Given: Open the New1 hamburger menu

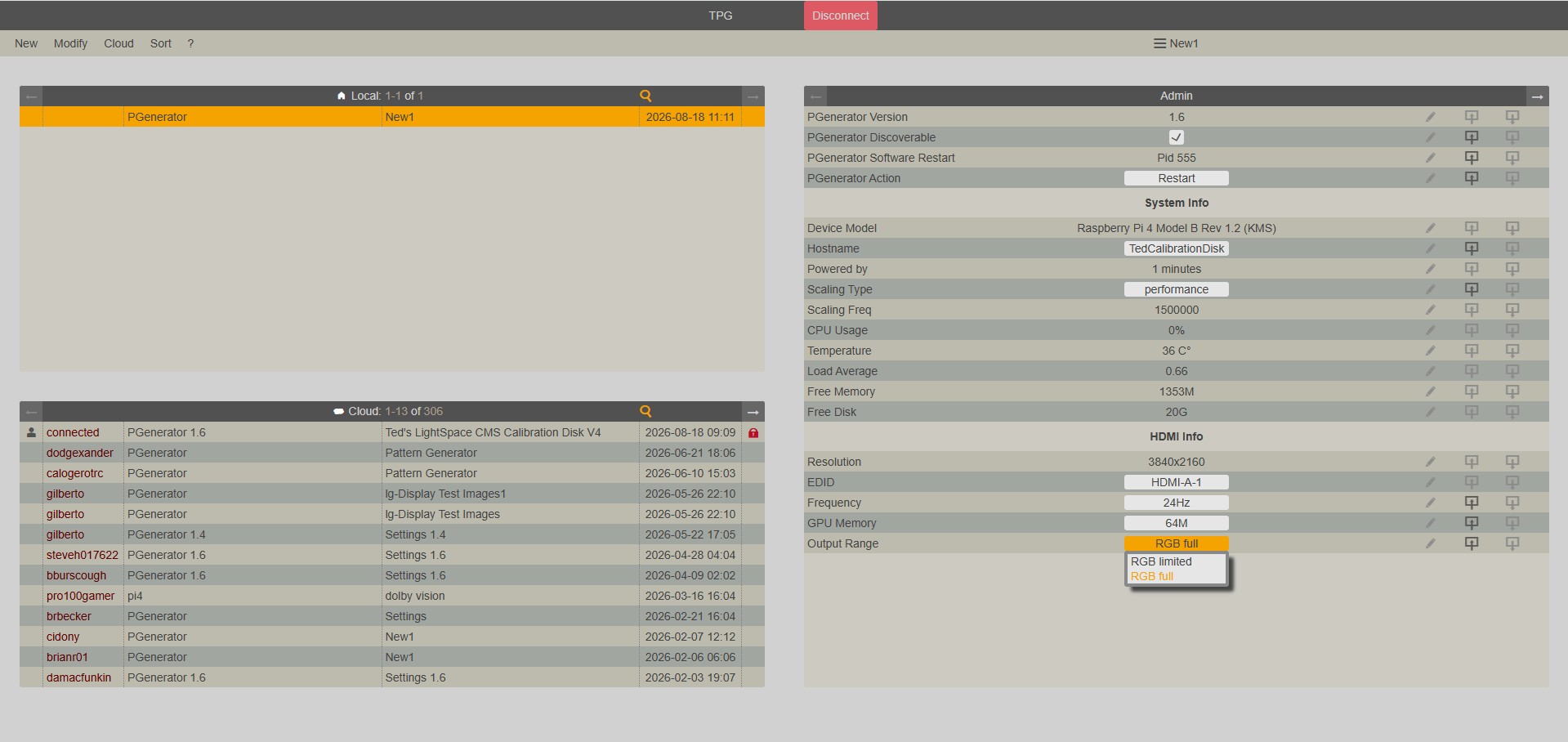Looking at the screenshot, I should [x=1176, y=43].
